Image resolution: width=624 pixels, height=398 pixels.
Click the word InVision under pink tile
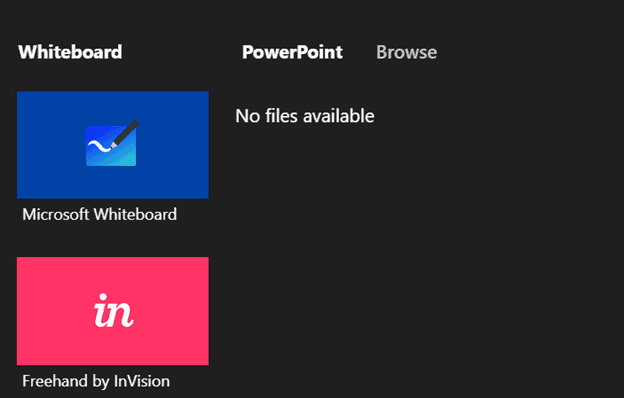coord(142,381)
